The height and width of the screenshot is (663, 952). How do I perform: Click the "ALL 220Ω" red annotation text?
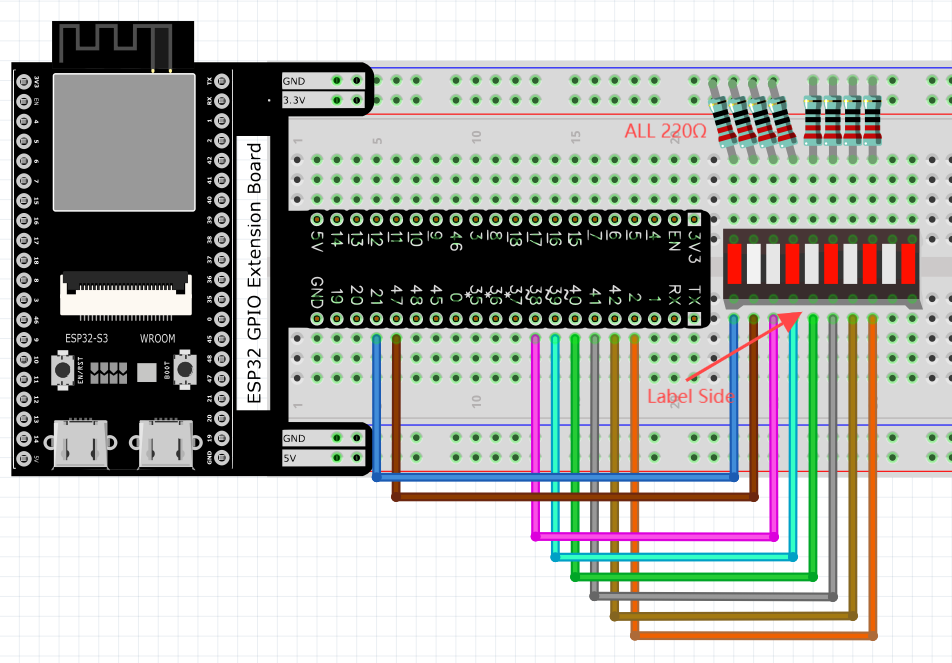click(665, 131)
